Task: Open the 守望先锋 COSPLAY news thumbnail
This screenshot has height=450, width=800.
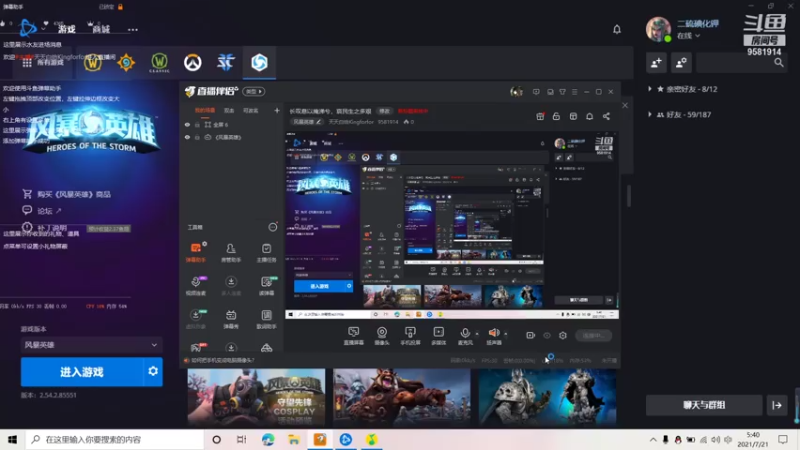Action: pos(256,397)
